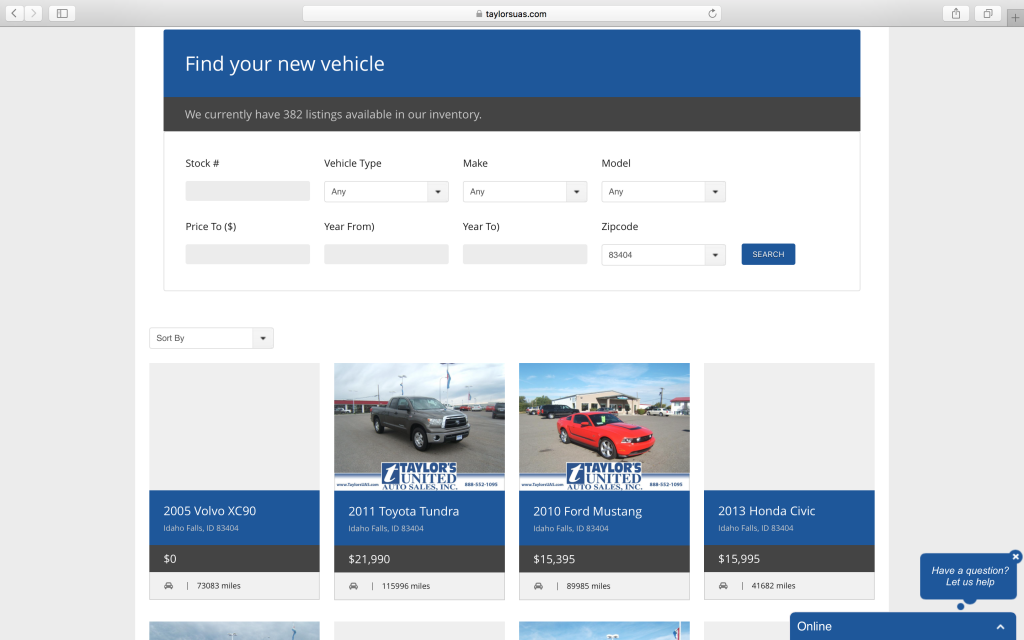Click the $0 price on Volvo XC90
The width and height of the screenshot is (1024, 640).
point(170,559)
